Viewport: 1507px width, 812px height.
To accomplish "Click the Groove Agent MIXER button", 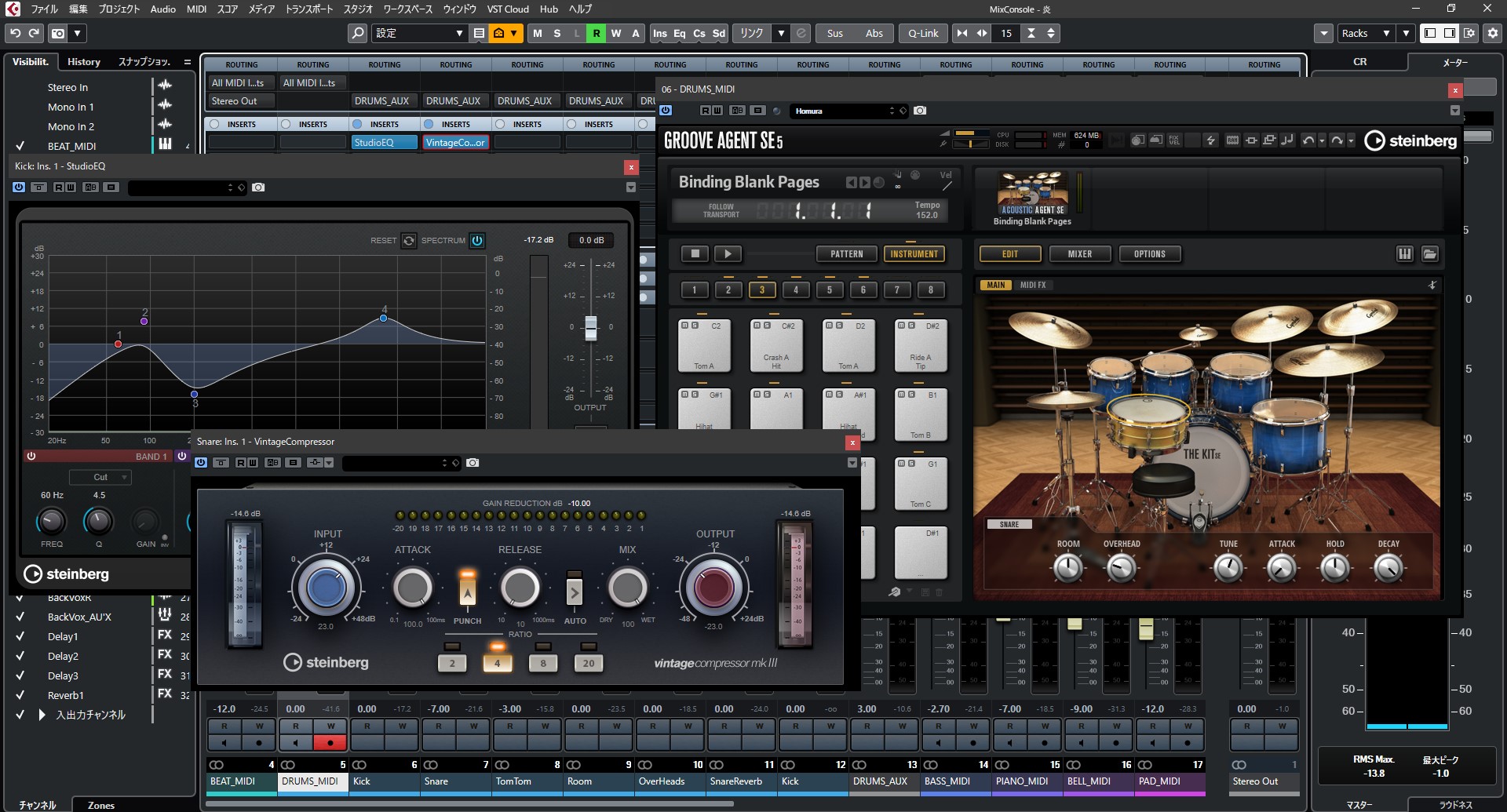I will [x=1080, y=253].
